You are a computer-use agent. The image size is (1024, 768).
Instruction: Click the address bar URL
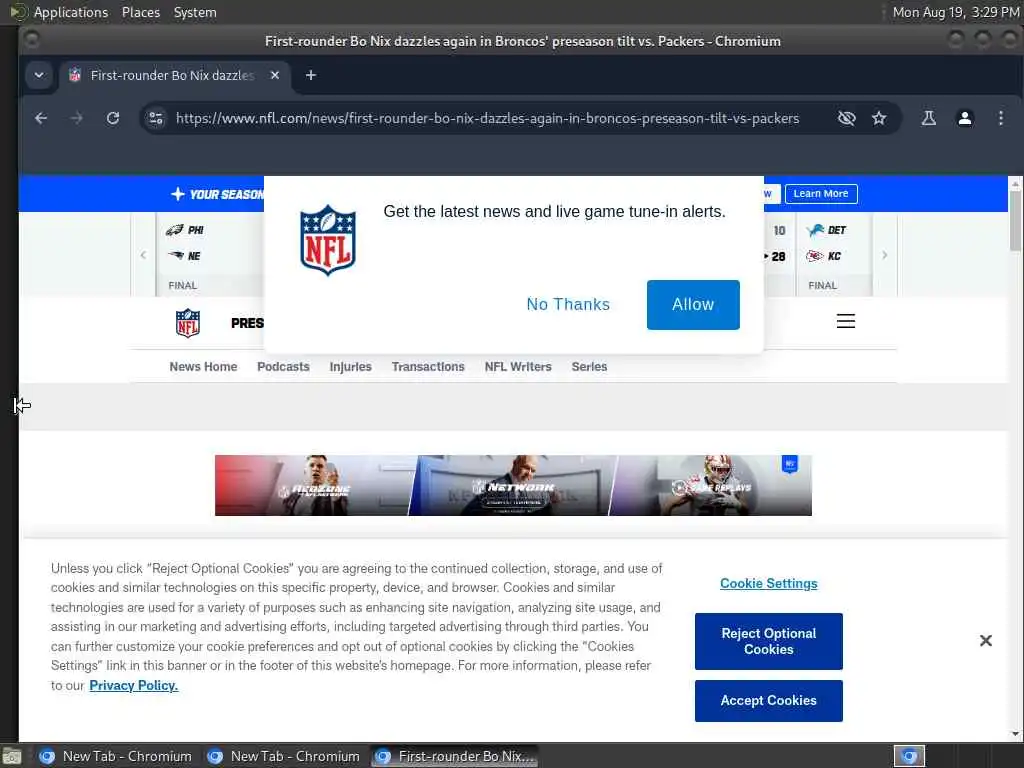(487, 118)
